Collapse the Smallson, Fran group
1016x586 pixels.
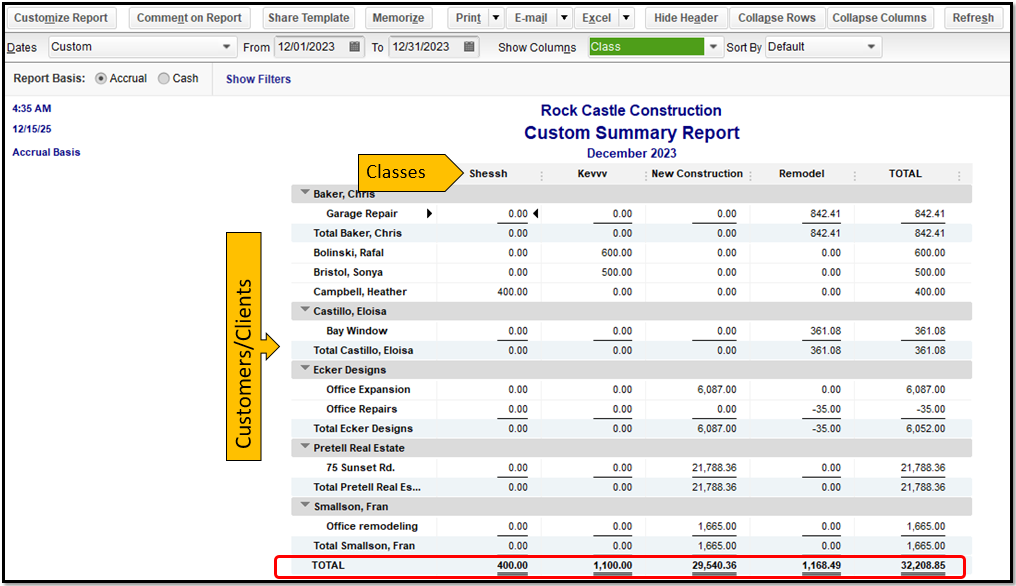(x=303, y=507)
